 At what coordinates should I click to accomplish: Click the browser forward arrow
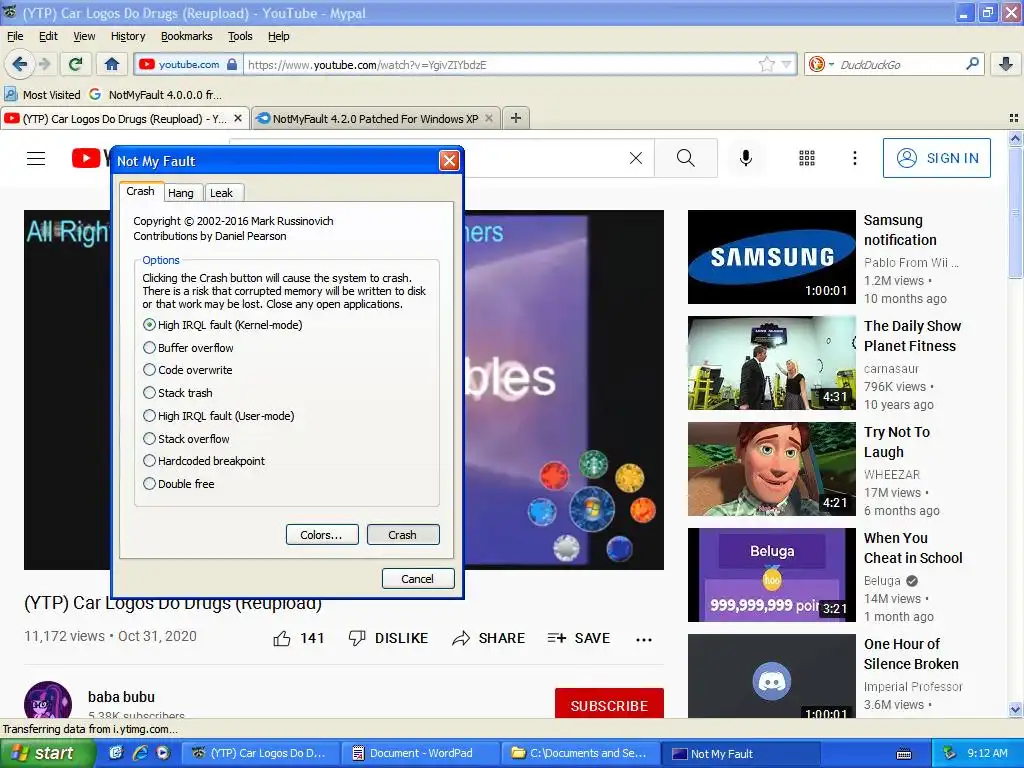(44, 64)
